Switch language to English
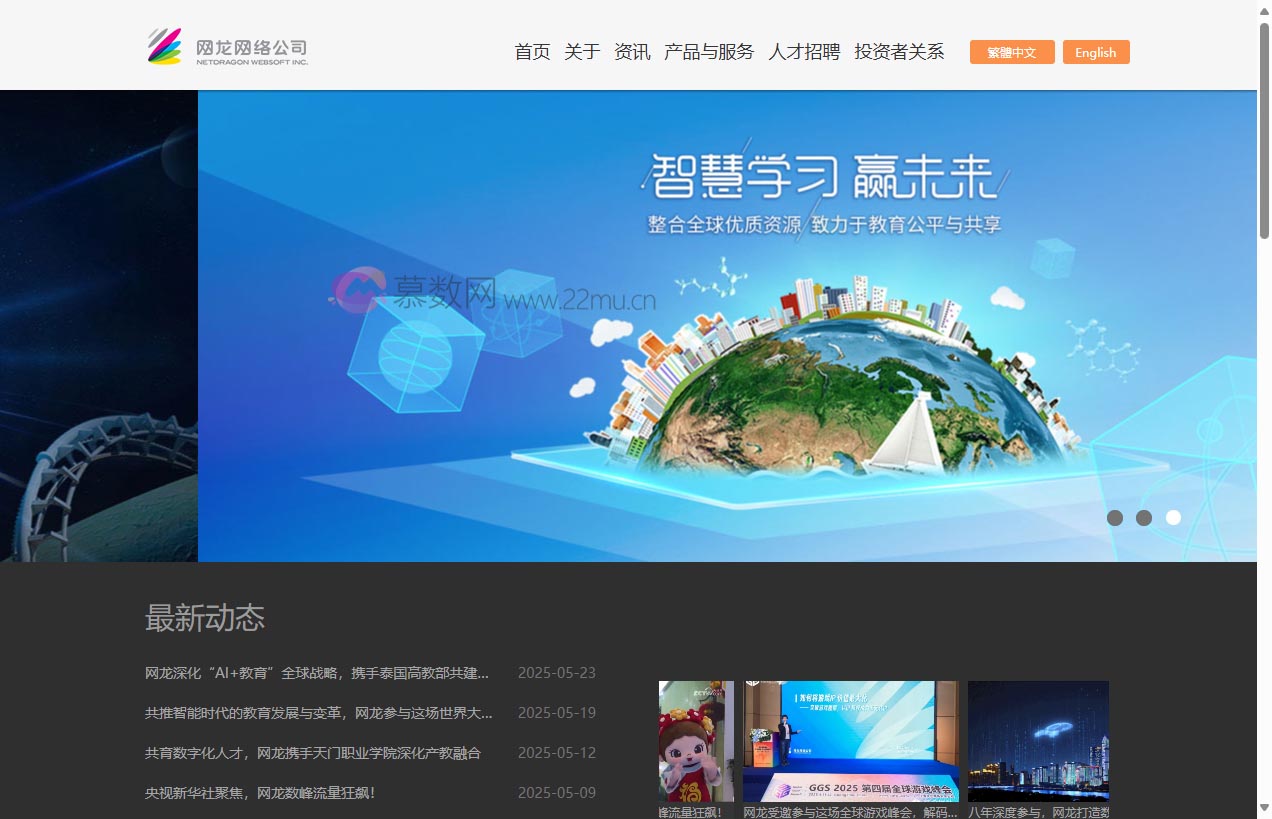Screen dimensions: 1272x819 (x=1096, y=52)
